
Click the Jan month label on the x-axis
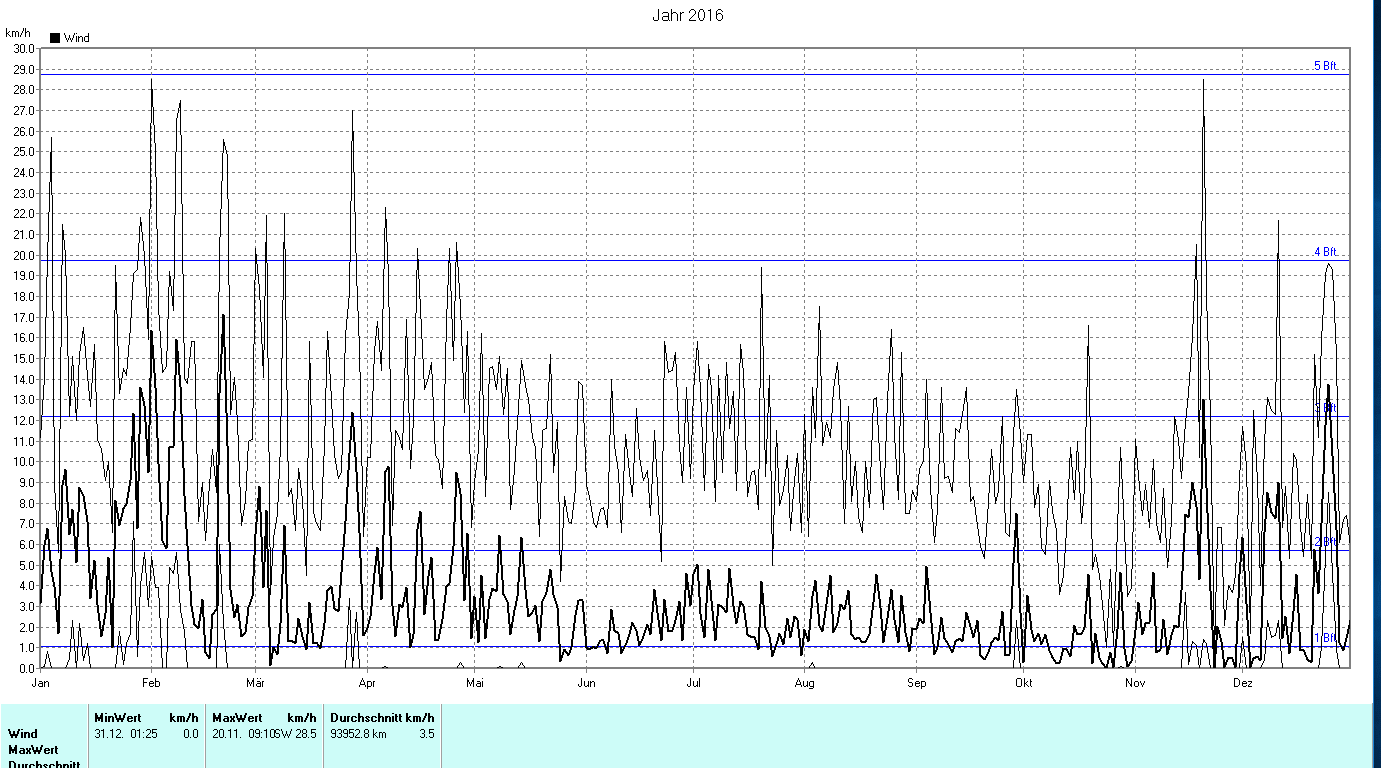[x=41, y=684]
